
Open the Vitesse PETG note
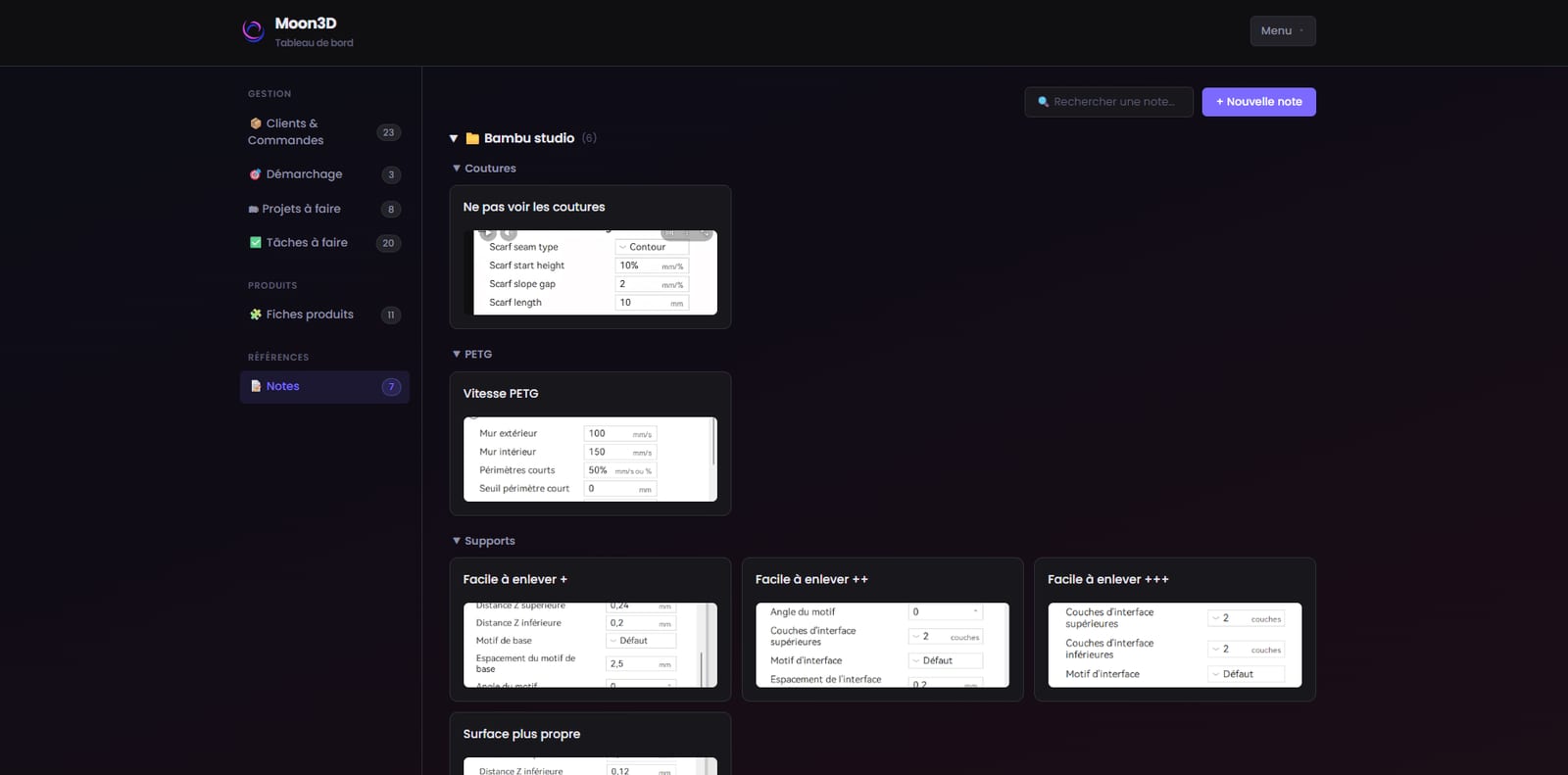pyautogui.click(x=590, y=444)
